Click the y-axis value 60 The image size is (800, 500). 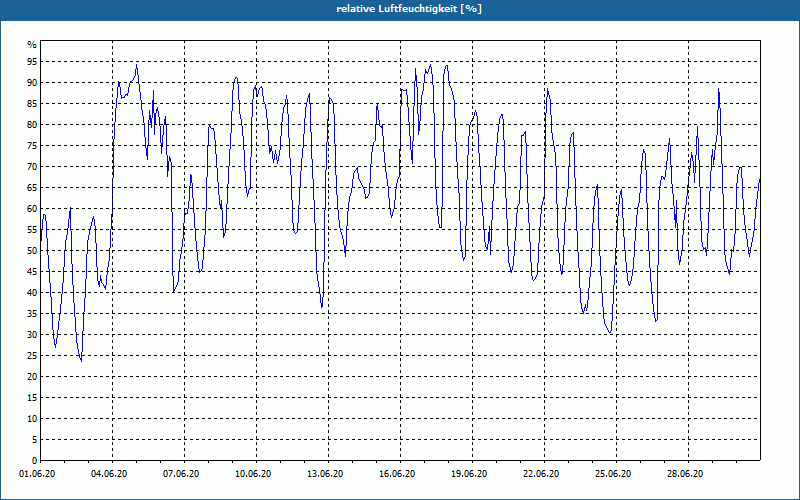point(32,209)
